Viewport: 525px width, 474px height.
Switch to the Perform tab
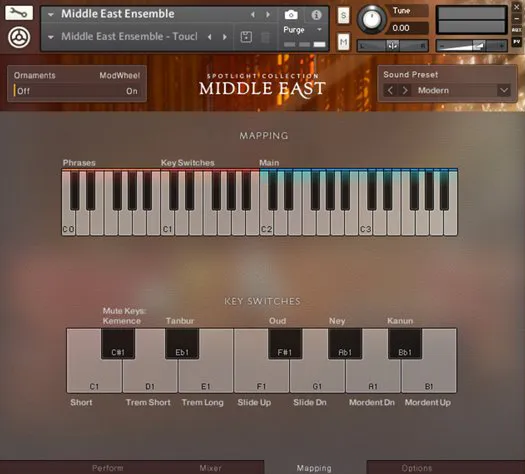coord(108,468)
